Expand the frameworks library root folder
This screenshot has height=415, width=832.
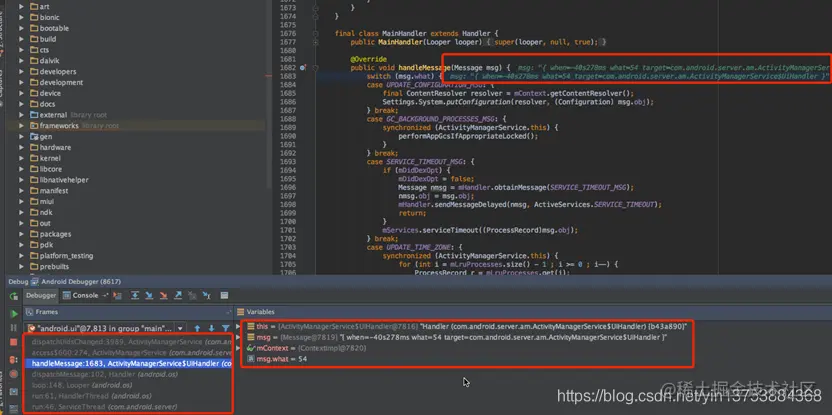tap(21, 126)
